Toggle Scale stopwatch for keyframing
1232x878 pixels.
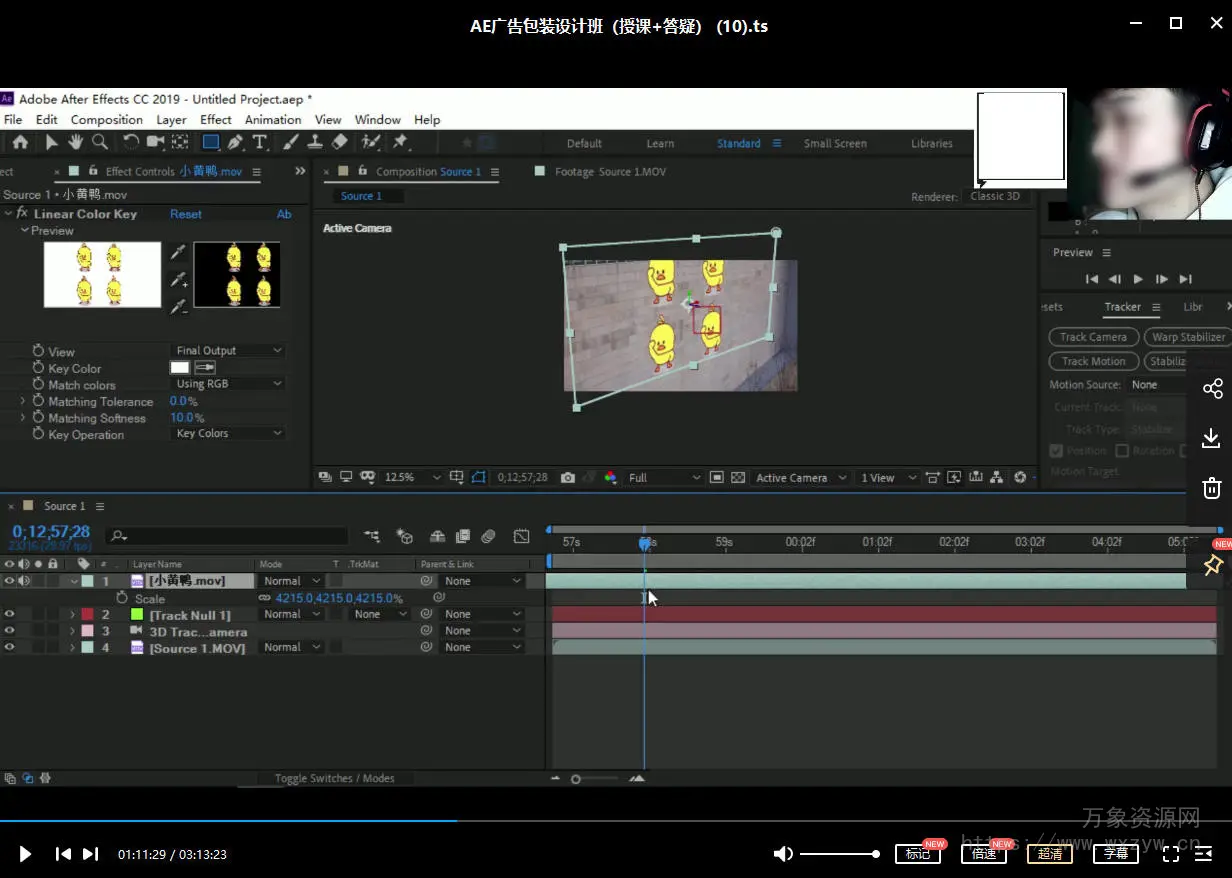(x=122, y=598)
